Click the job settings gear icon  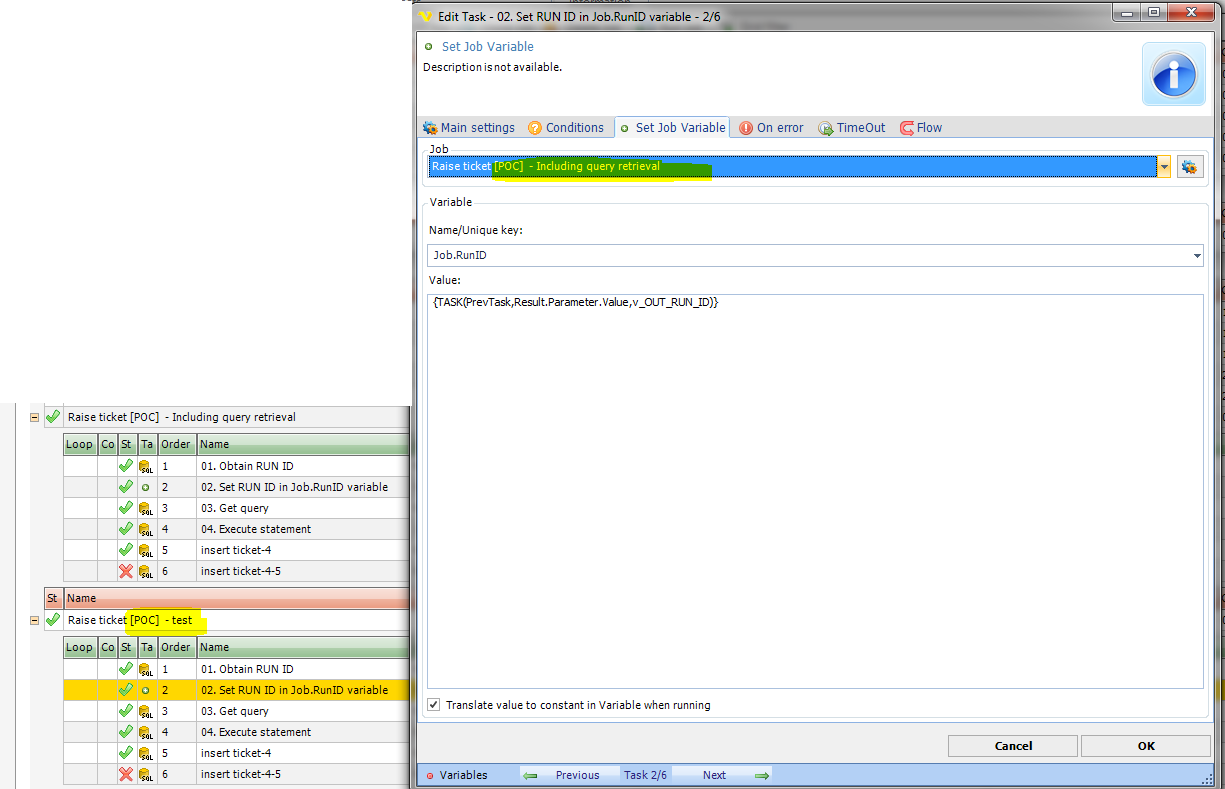pyautogui.click(x=1189, y=167)
